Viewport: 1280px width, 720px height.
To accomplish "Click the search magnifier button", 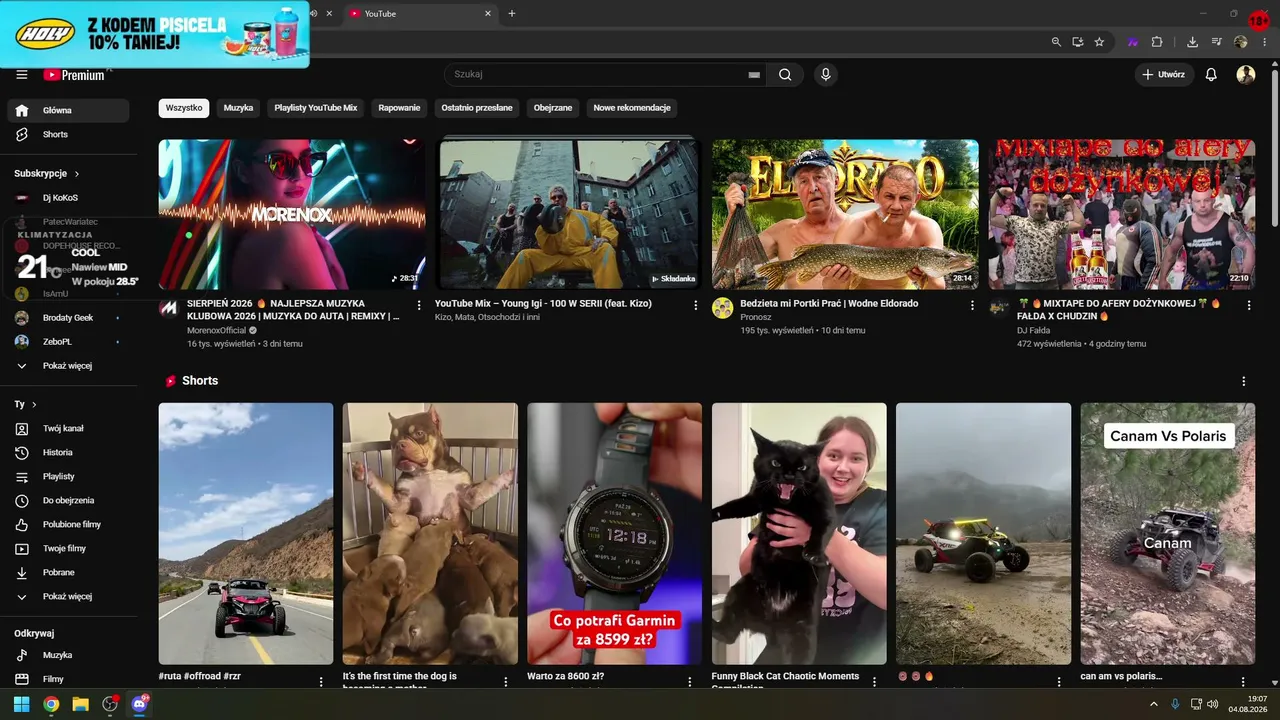I will click(785, 75).
